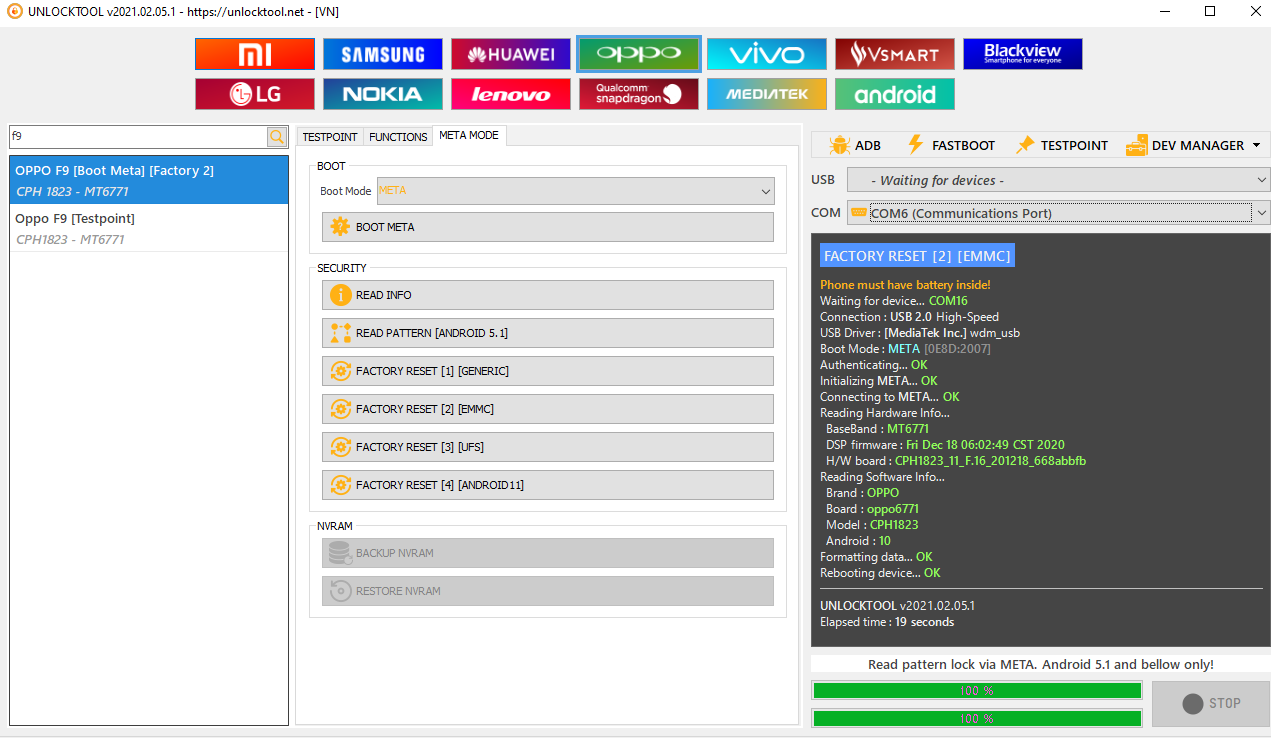Click the Formatting data OK line
The height and width of the screenshot is (738, 1271).
(876, 557)
